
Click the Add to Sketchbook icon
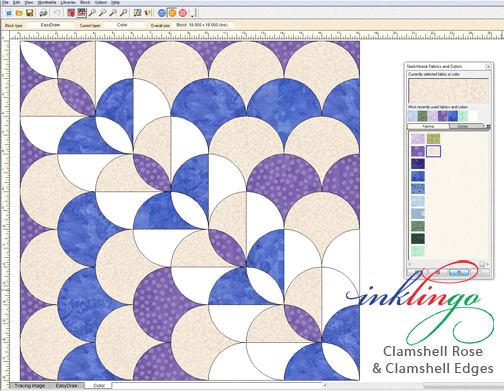[71, 13]
